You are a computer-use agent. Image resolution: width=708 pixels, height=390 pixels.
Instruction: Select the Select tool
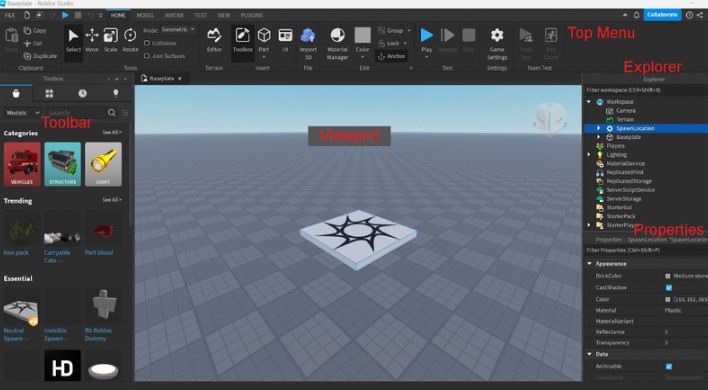[73, 41]
